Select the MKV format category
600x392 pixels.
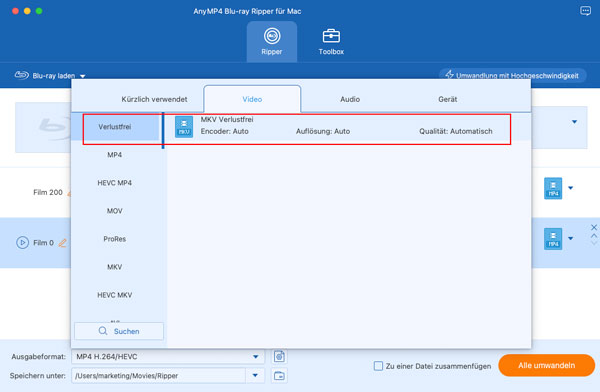click(x=115, y=267)
